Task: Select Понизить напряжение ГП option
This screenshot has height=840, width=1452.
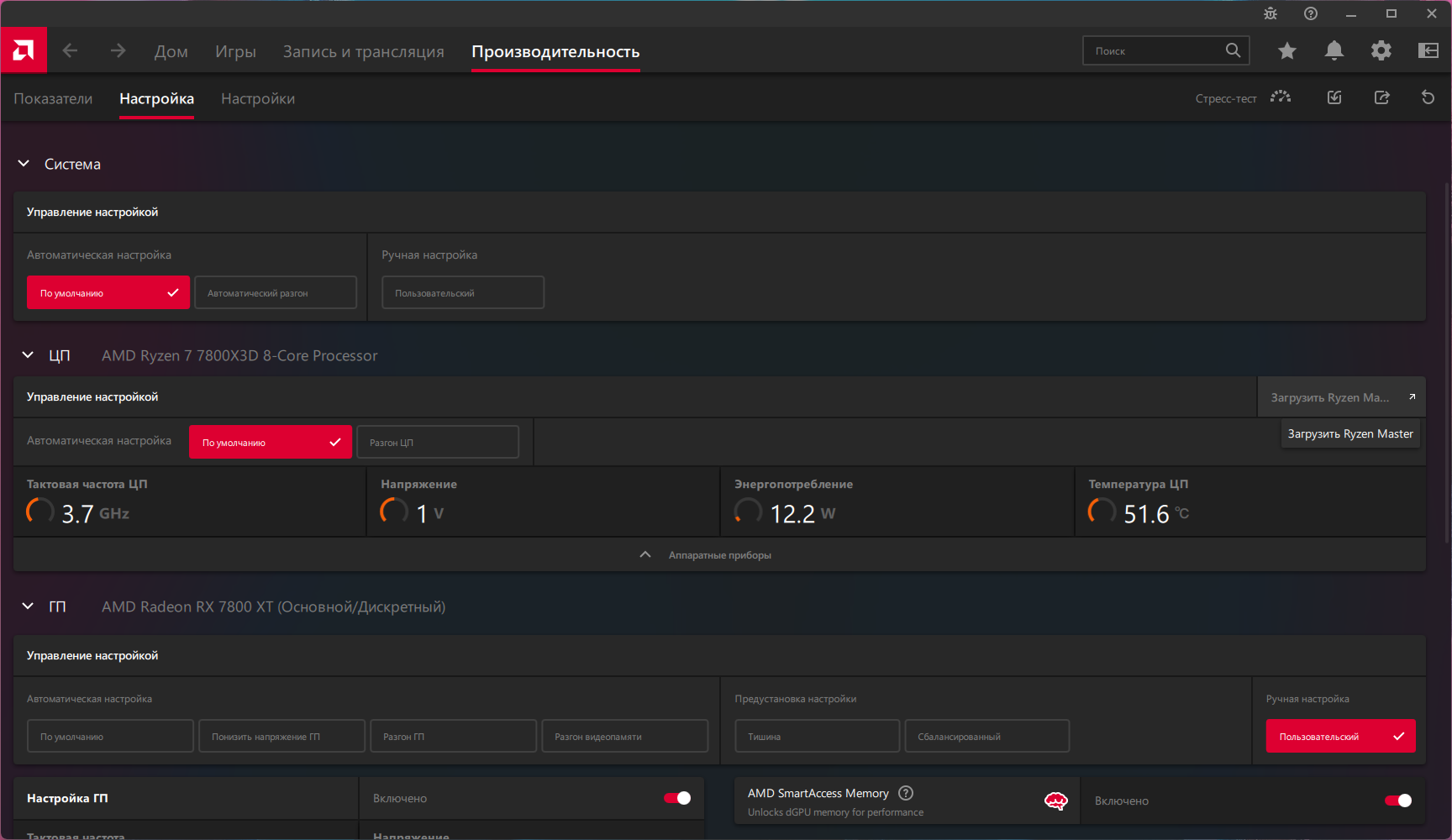Action: (x=281, y=737)
